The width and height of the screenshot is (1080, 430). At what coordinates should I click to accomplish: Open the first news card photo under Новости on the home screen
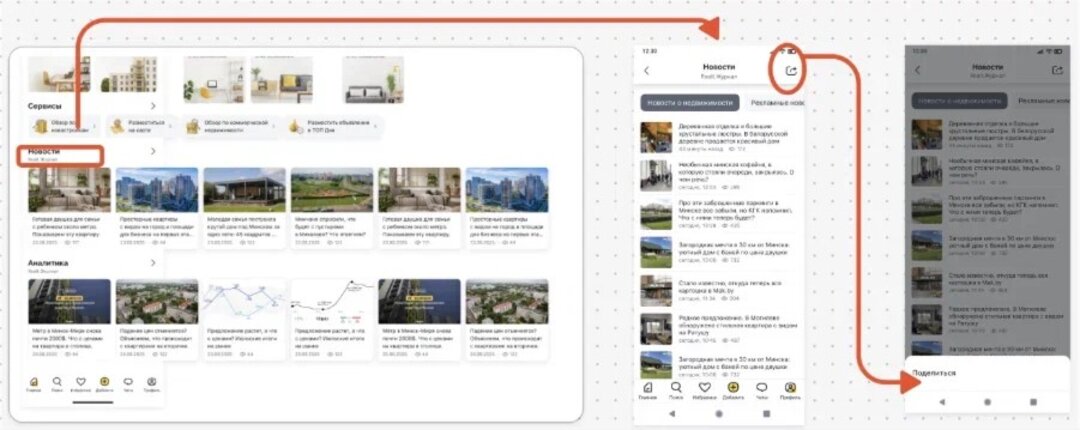pos(69,190)
